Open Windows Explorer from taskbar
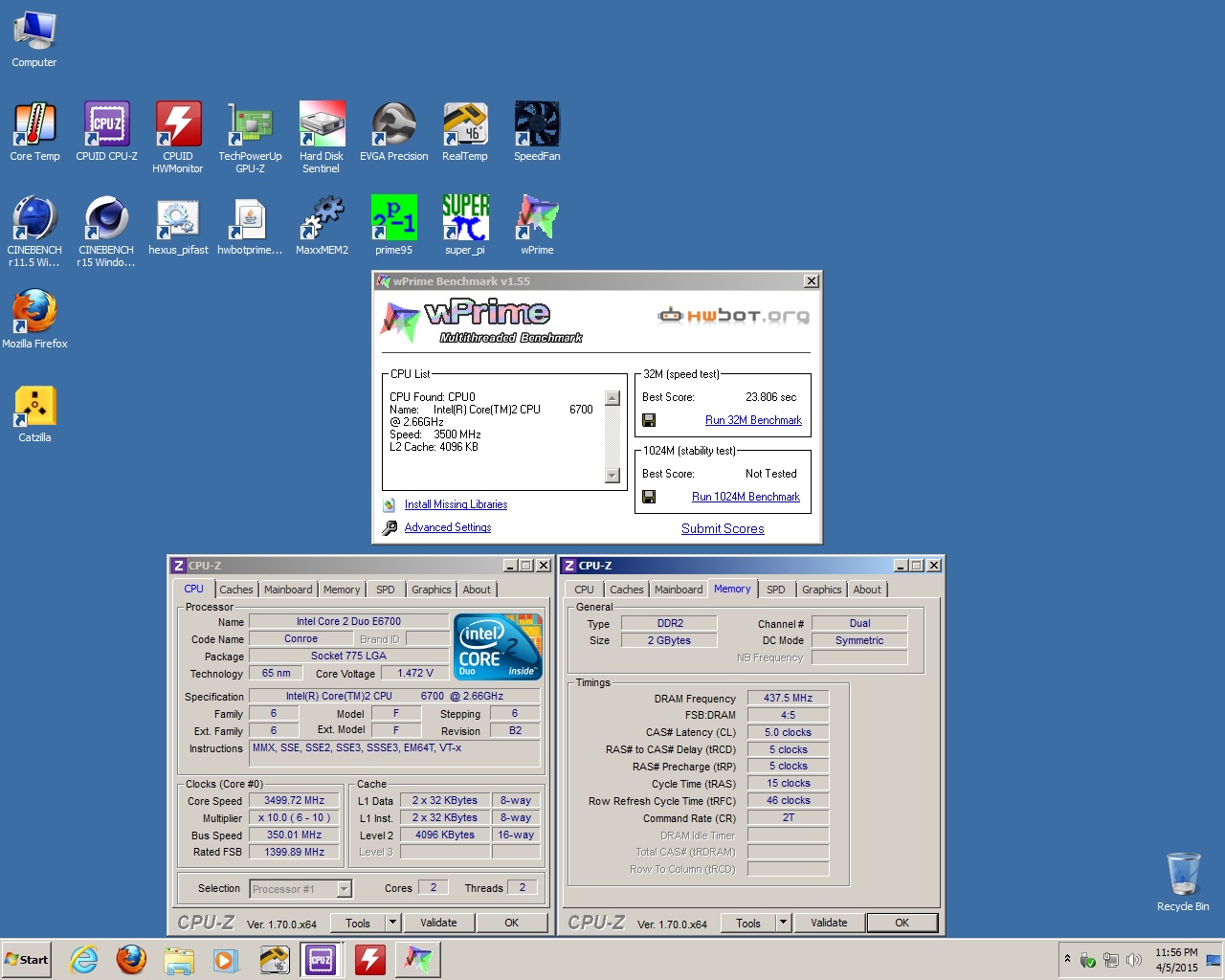The width and height of the screenshot is (1225, 980). click(x=178, y=959)
